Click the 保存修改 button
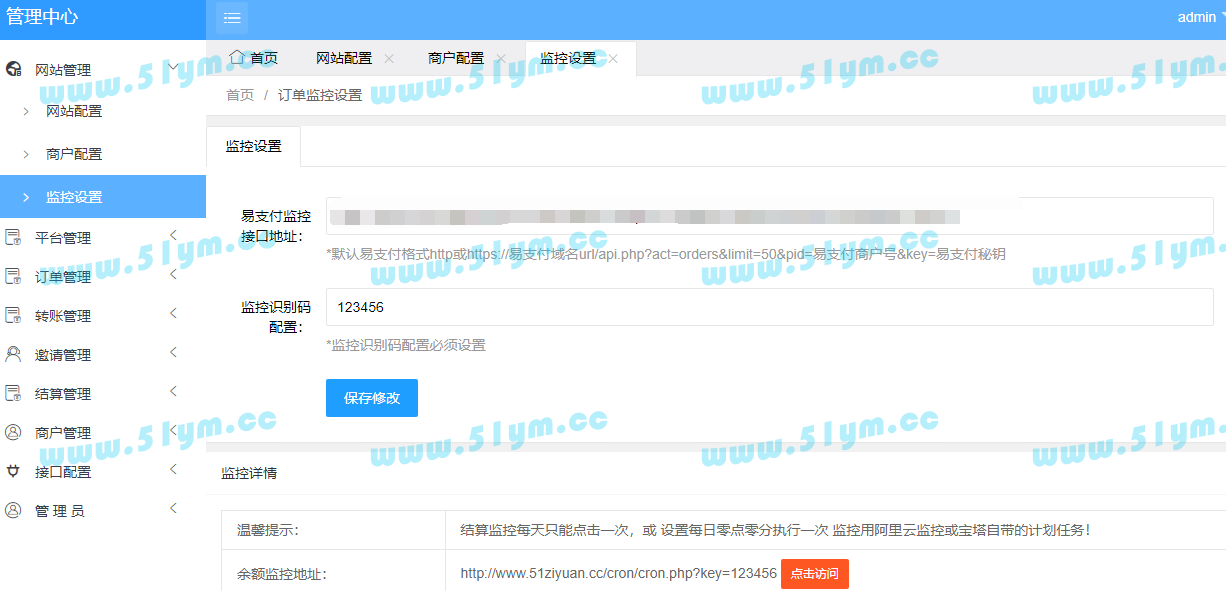The image size is (1226, 591). pos(372,398)
